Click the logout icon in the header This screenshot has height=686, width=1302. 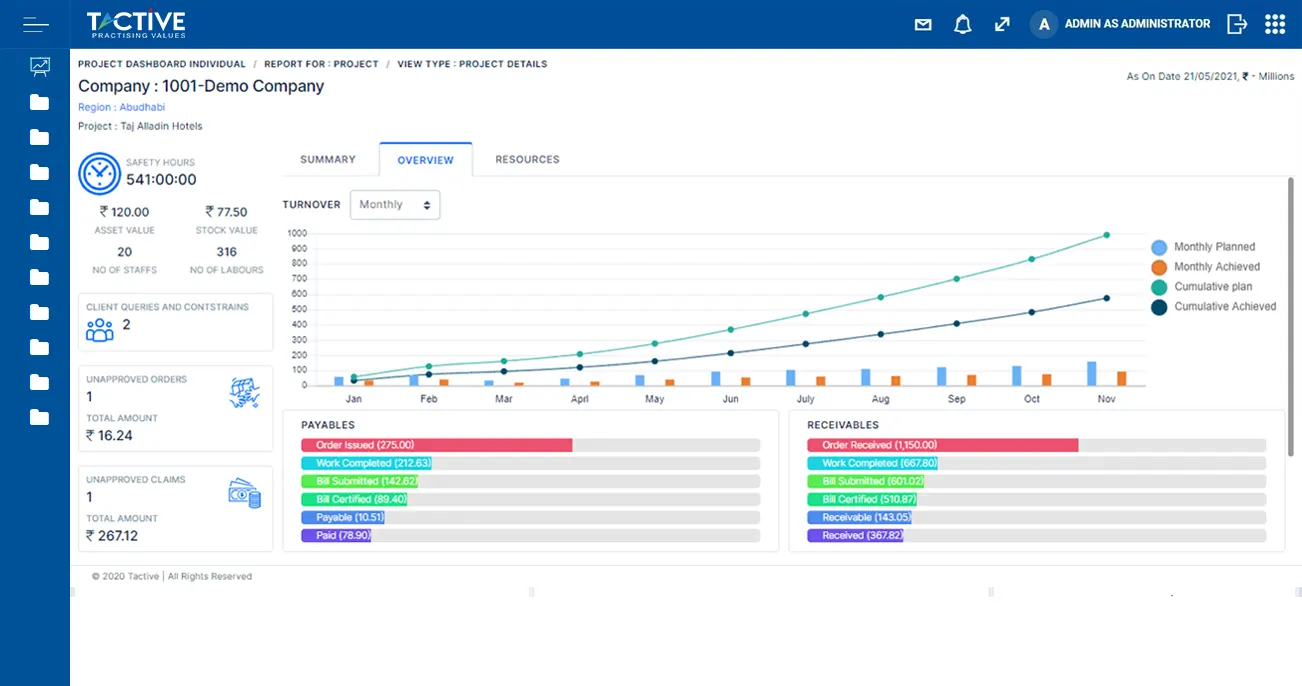pyautogui.click(x=1237, y=24)
